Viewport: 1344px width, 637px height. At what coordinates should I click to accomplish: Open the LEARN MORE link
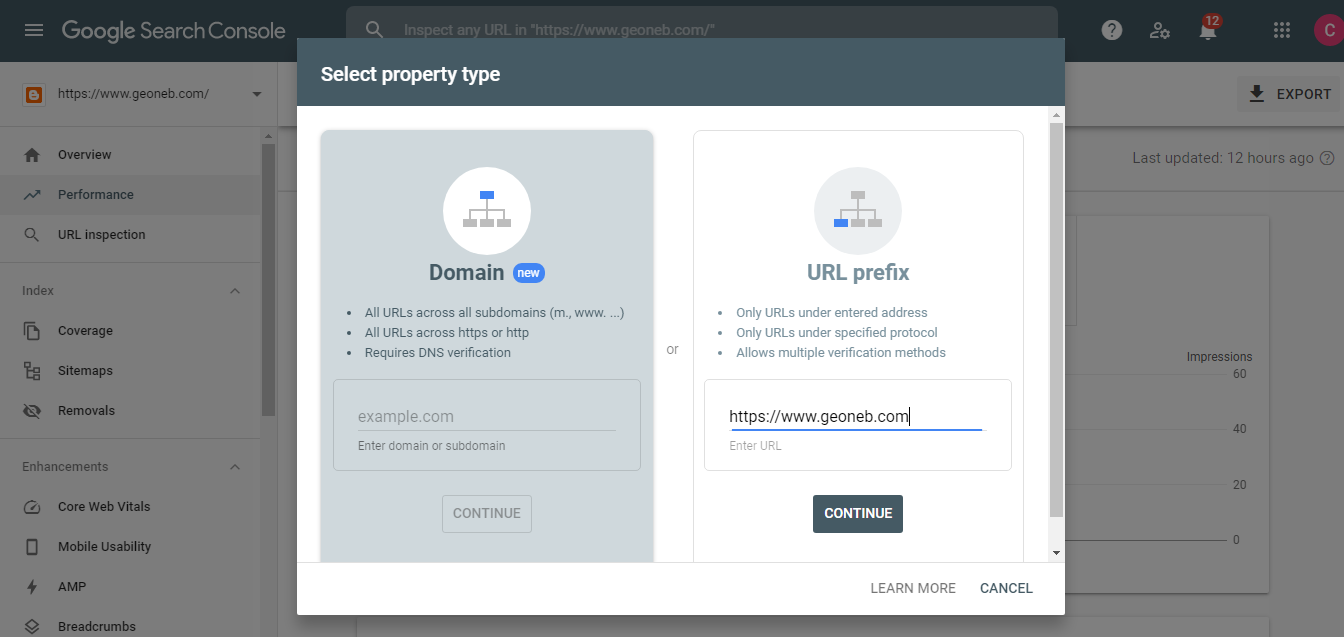[913, 588]
